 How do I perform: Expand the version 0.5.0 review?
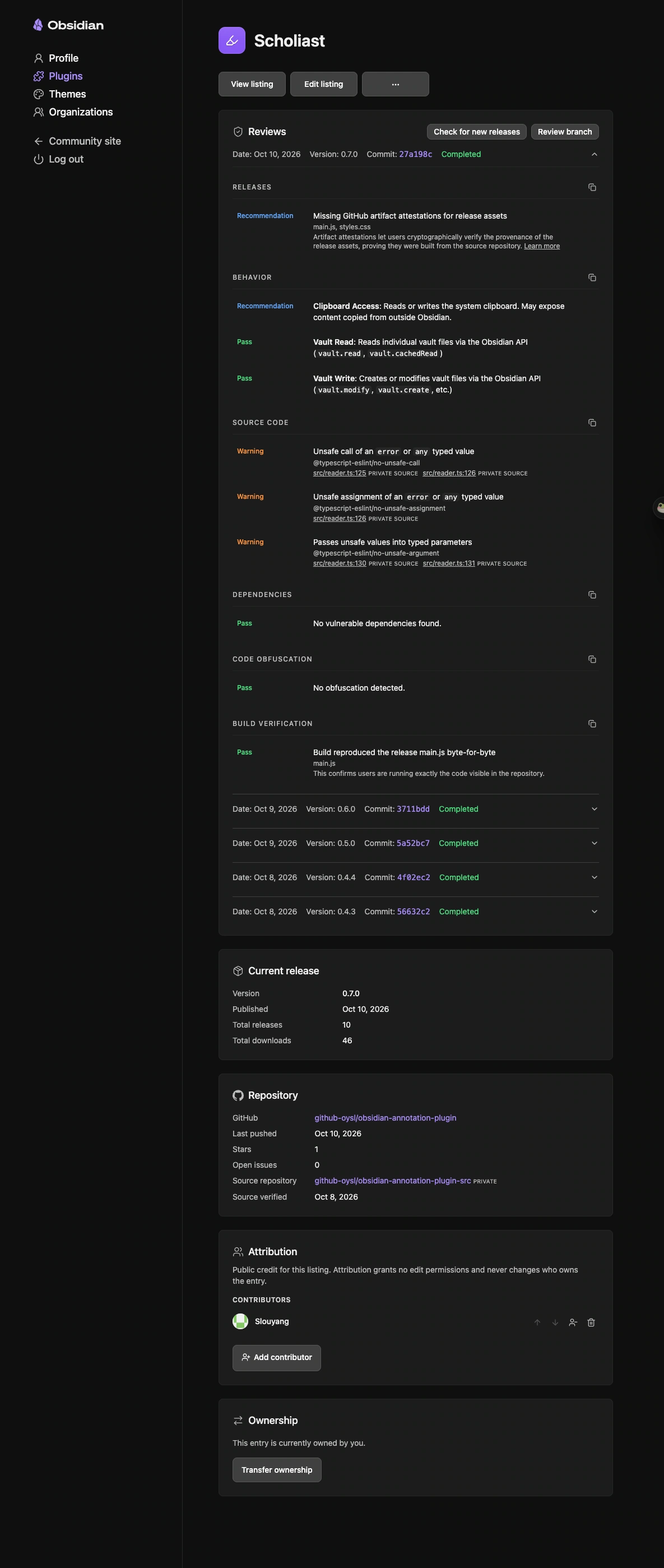point(595,844)
